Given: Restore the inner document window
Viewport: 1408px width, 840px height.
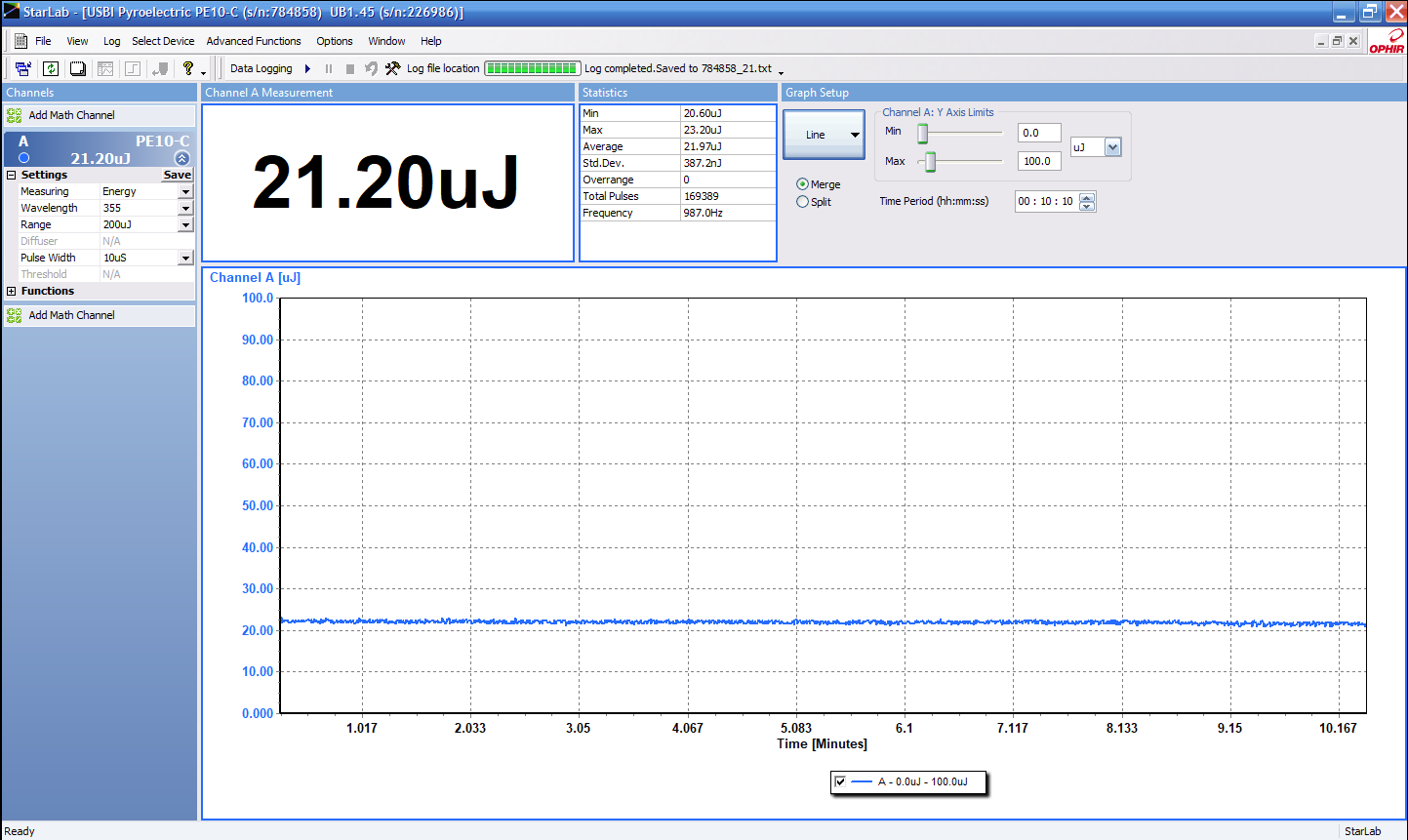Looking at the screenshot, I should 1337,41.
